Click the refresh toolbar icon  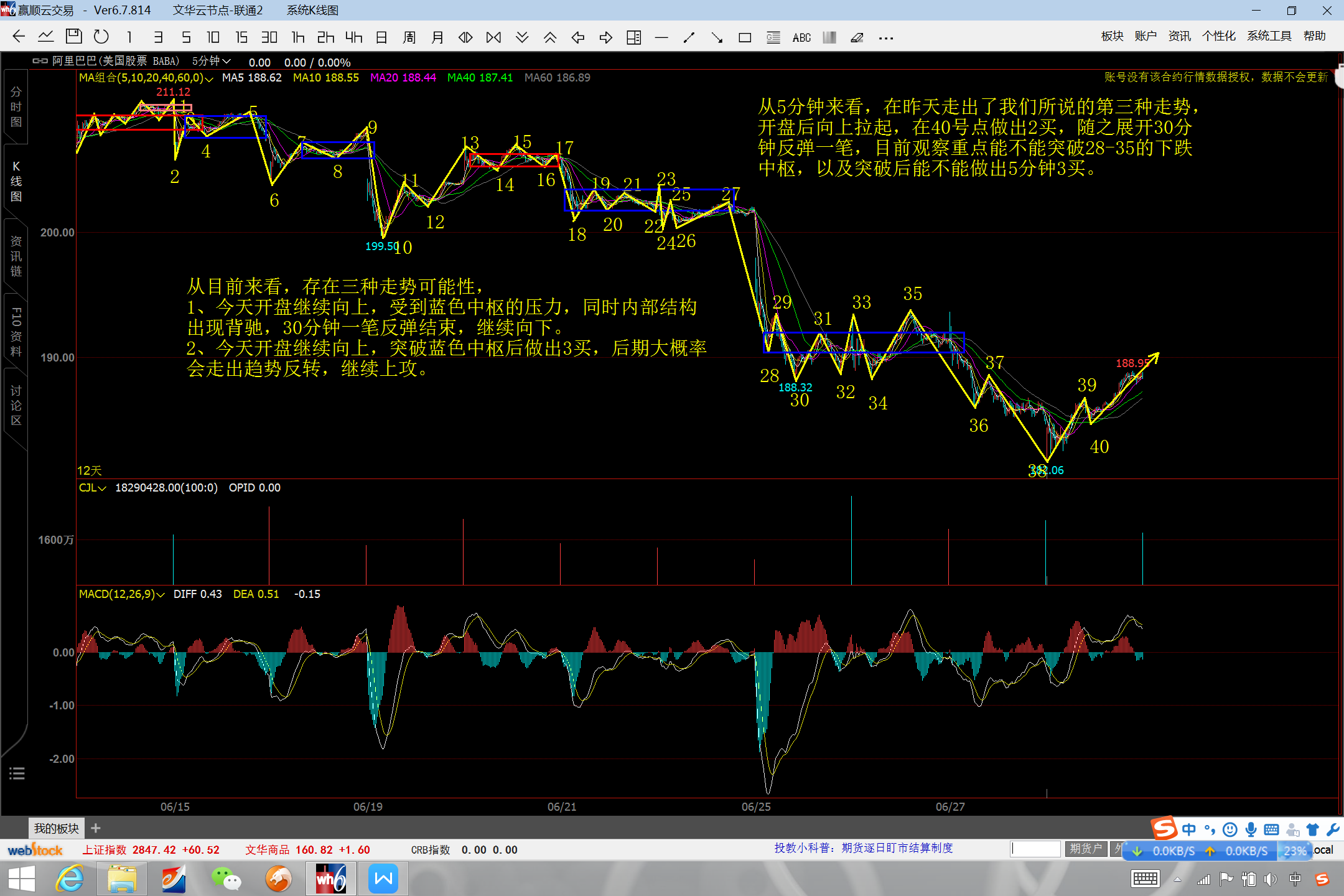click(x=101, y=37)
